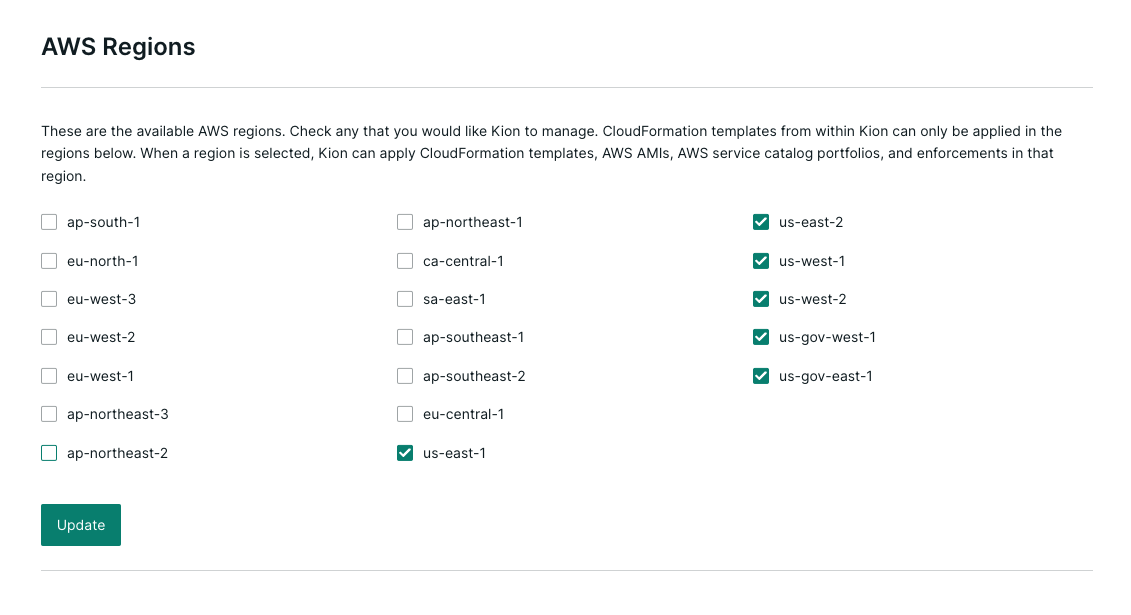The image size is (1131, 615).
Task: Toggle the ap-northeast-2 checkbox
Action: 49,453
